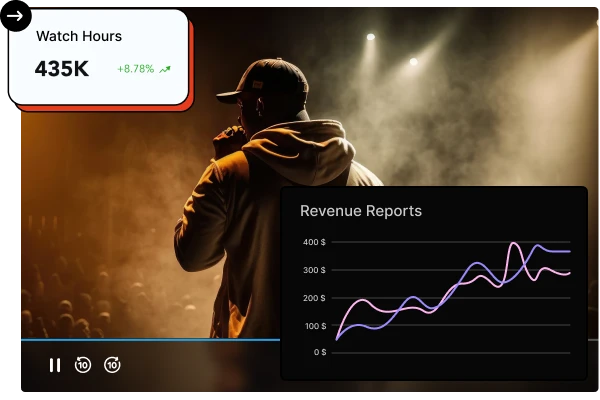The image size is (600, 400).
Task: Click the Revenue Reports title
Action: click(x=361, y=211)
